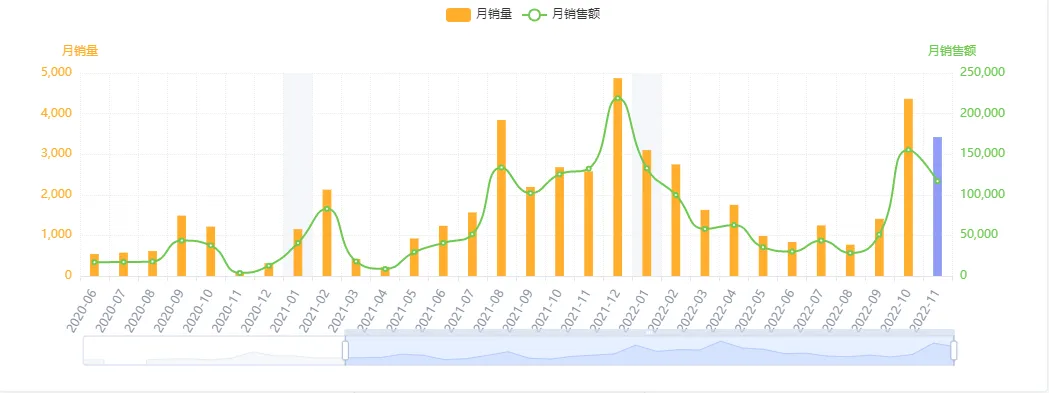Click the 2021-08 green line data point

[x=501, y=168]
